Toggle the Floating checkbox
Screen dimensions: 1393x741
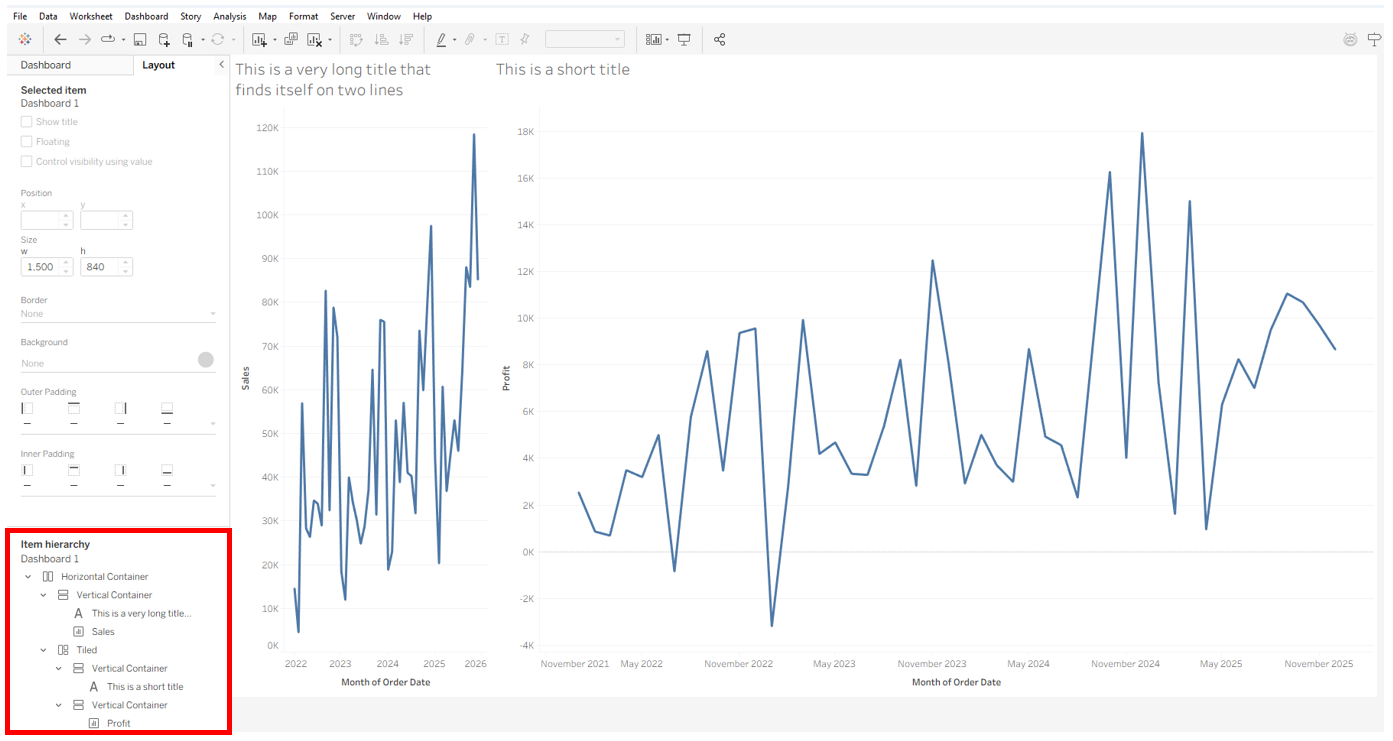tap(27, 142)
